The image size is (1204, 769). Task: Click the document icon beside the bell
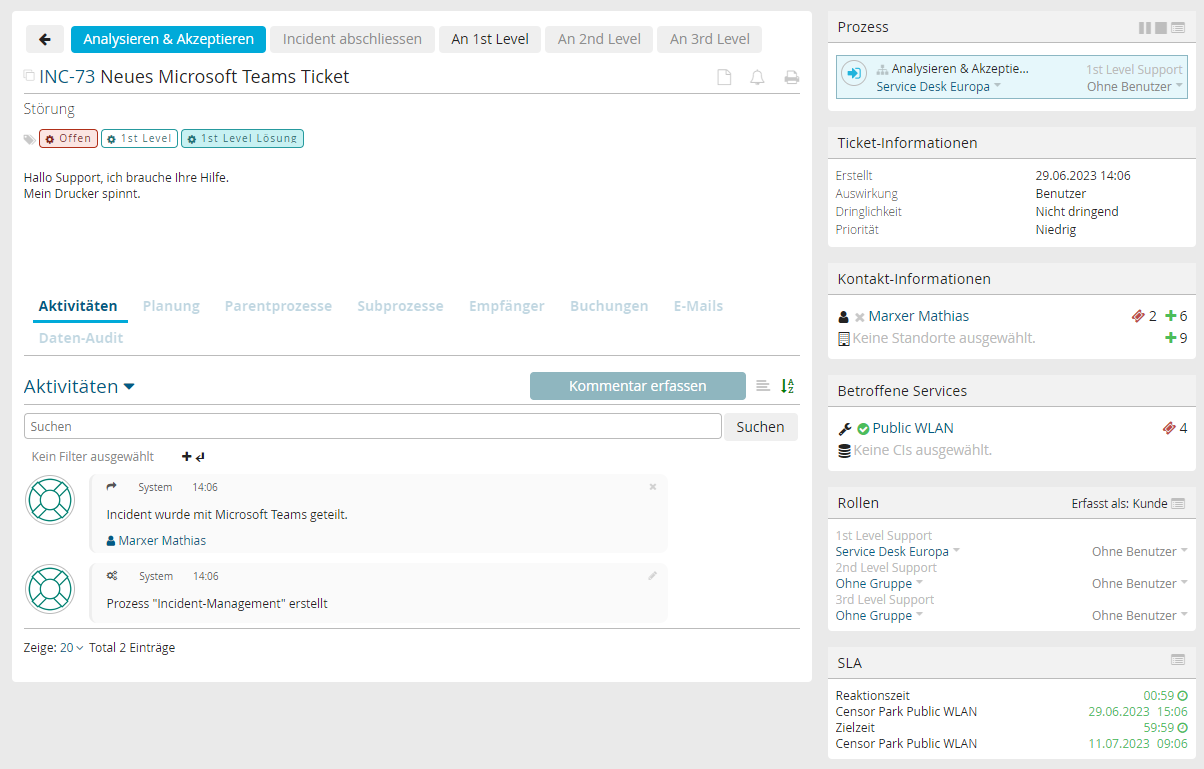click(724, 78)
